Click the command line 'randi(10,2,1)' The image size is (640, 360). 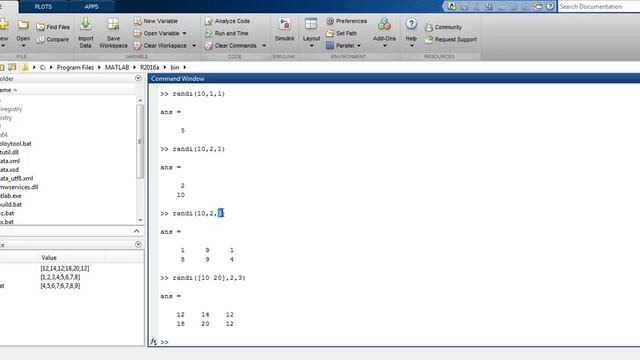coord(198,149)
